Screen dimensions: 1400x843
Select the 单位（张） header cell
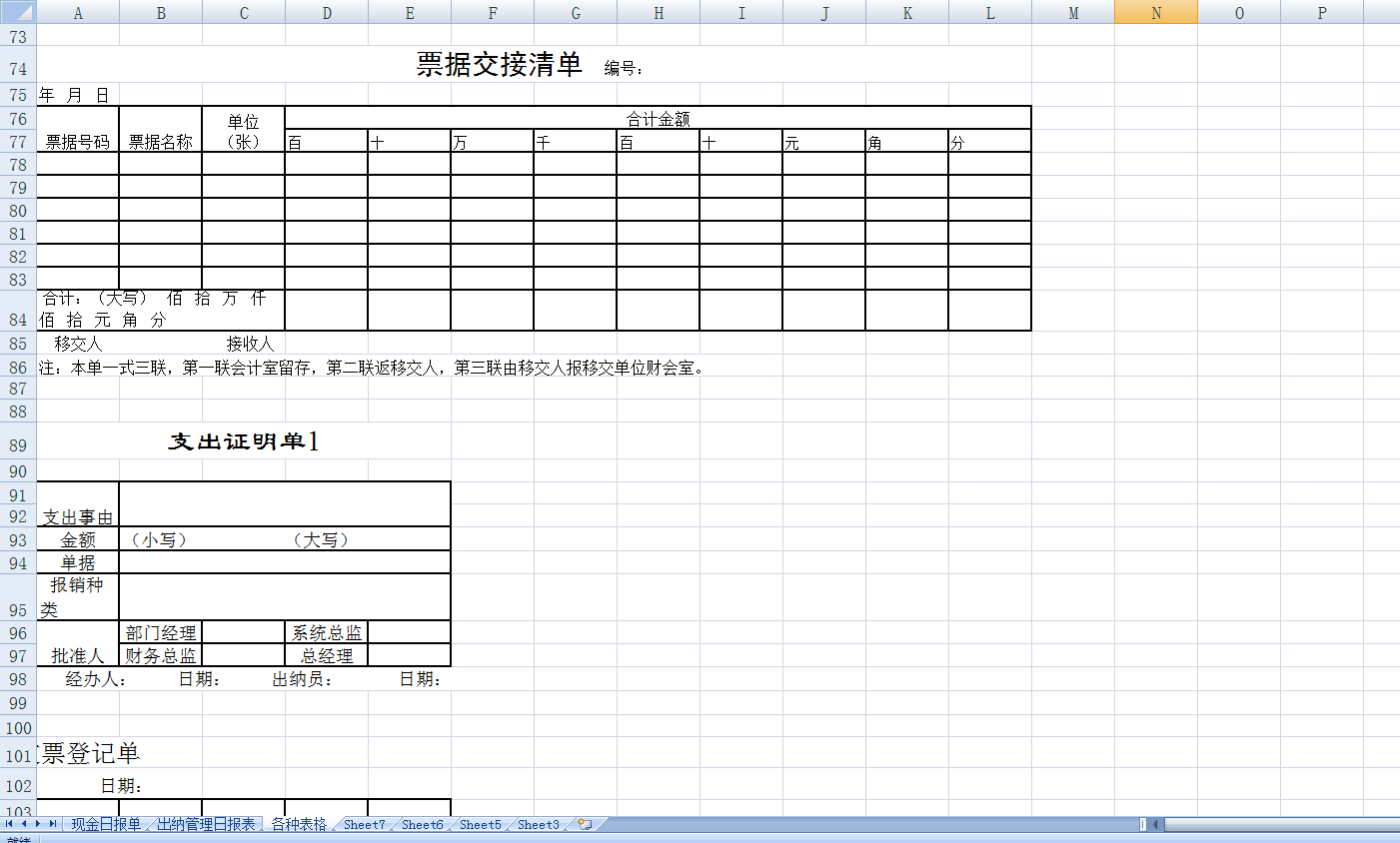[x=244, y=130]
